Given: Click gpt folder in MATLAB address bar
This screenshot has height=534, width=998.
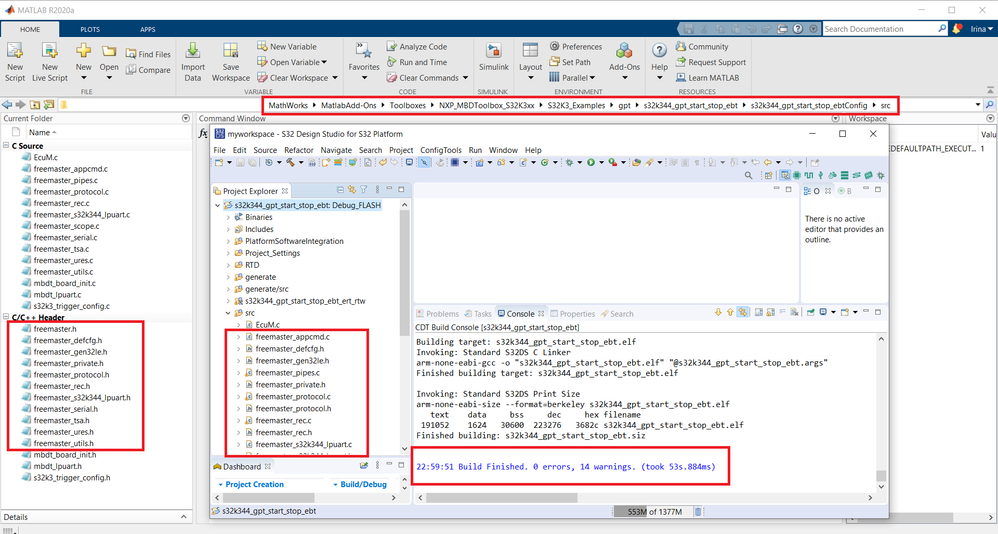Looking at the screenshot, I should click(x=624, y=106).
